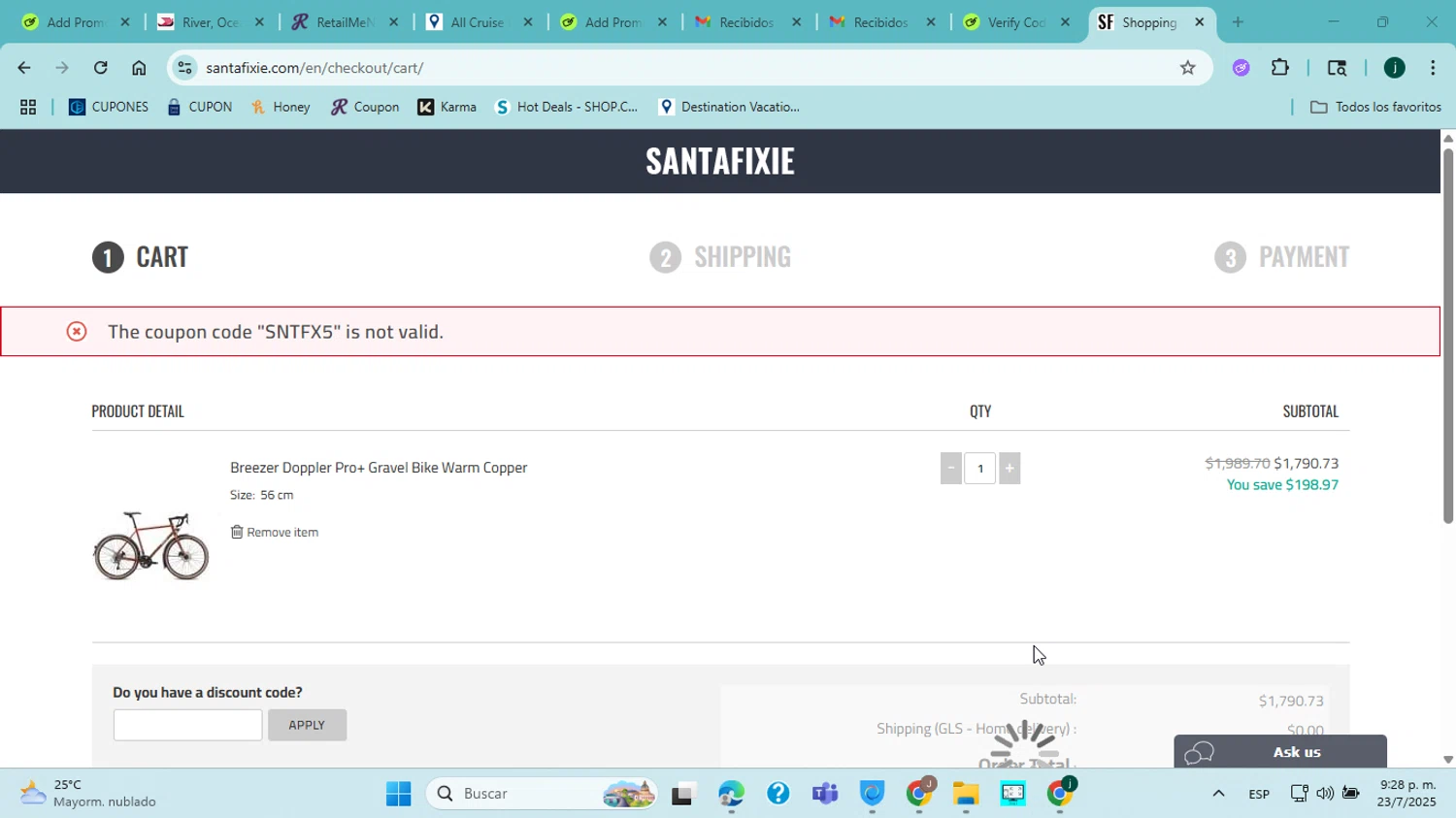This screenshot has height=818, width=1456.
Task: Open the Hot Deals - SHOP.C... bookmark
Action: tap(567, 108)
